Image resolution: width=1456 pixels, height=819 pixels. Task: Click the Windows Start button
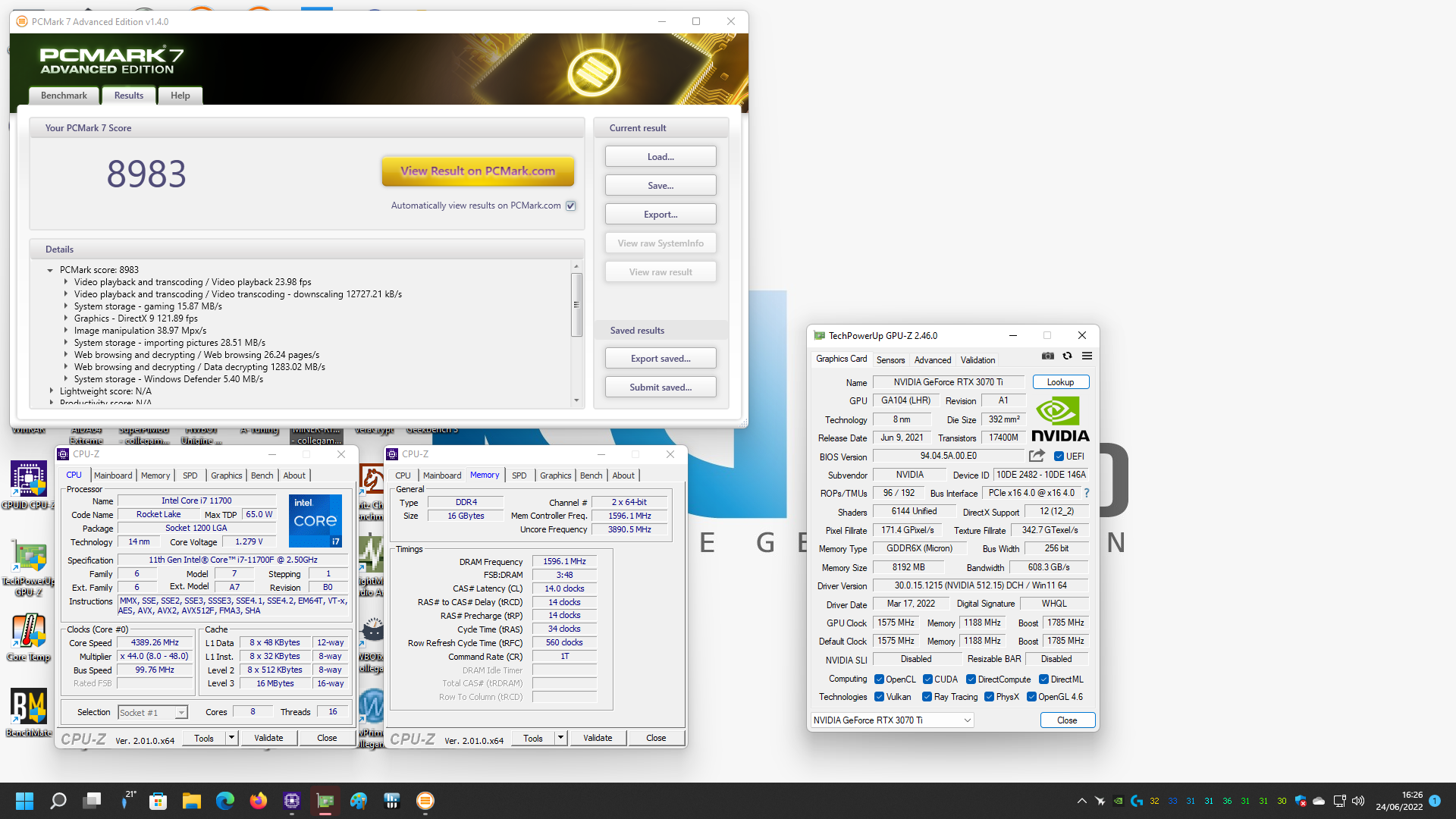pyautogui.click(x=24, y=801)
